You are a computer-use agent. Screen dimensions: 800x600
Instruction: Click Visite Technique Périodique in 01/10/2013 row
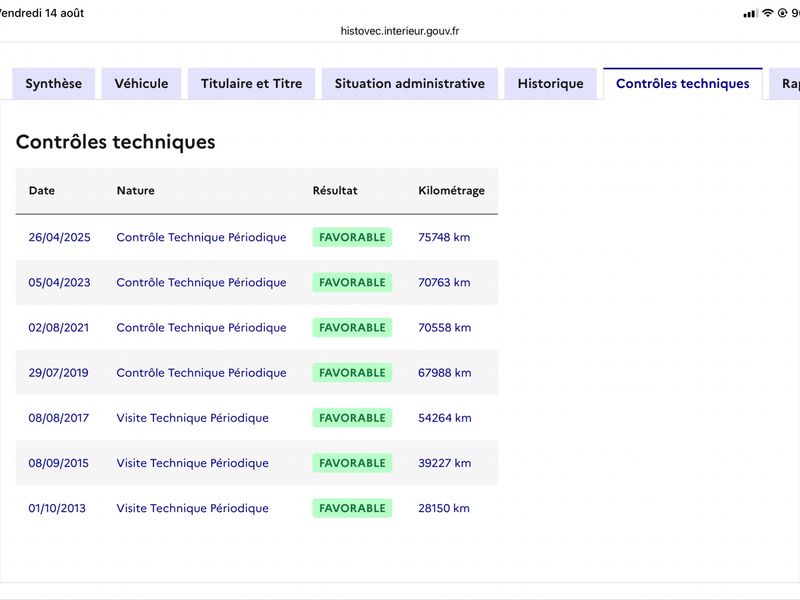pos(192,508)
